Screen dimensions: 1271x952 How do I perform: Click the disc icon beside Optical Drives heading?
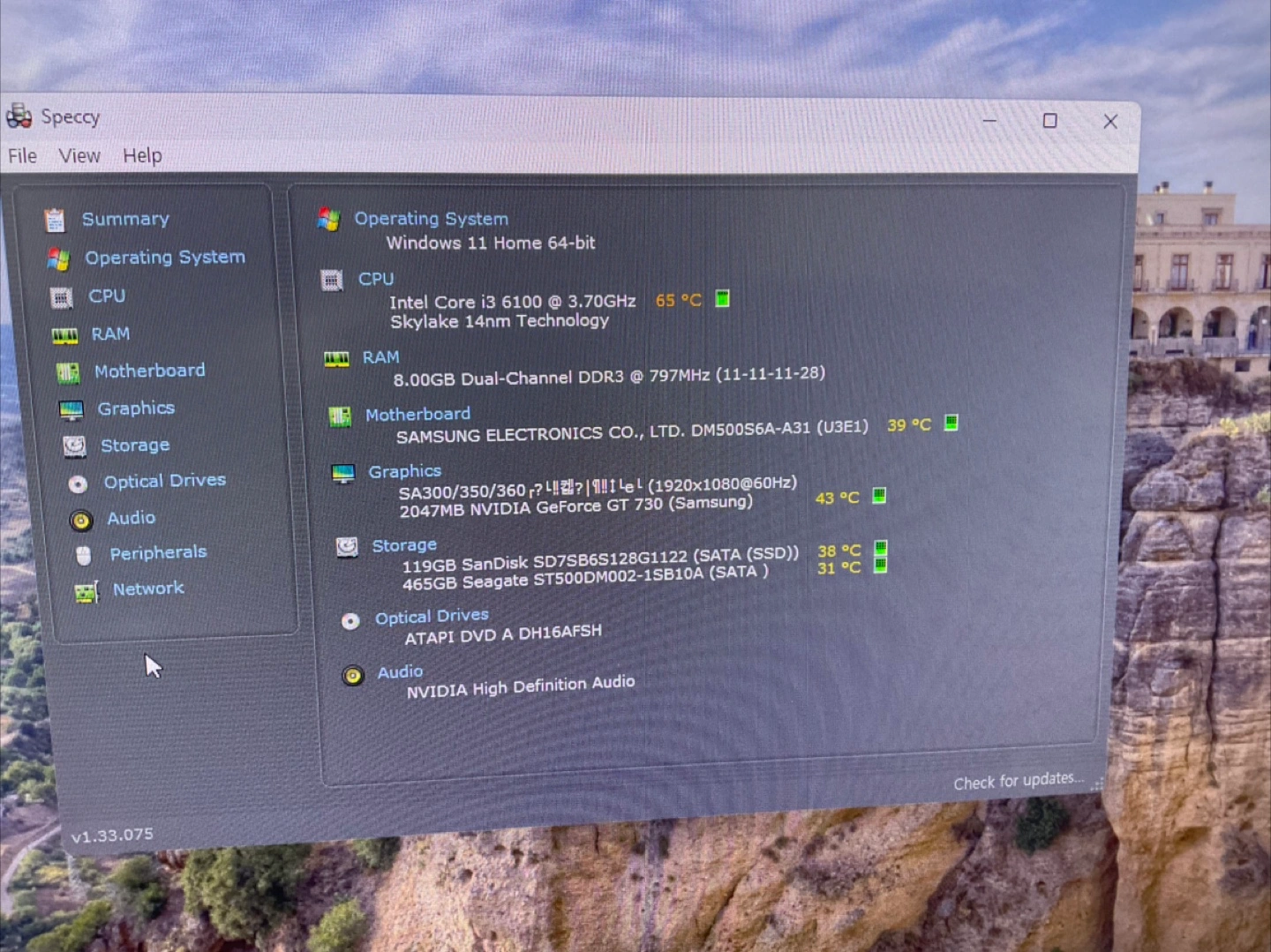[350, 621]
